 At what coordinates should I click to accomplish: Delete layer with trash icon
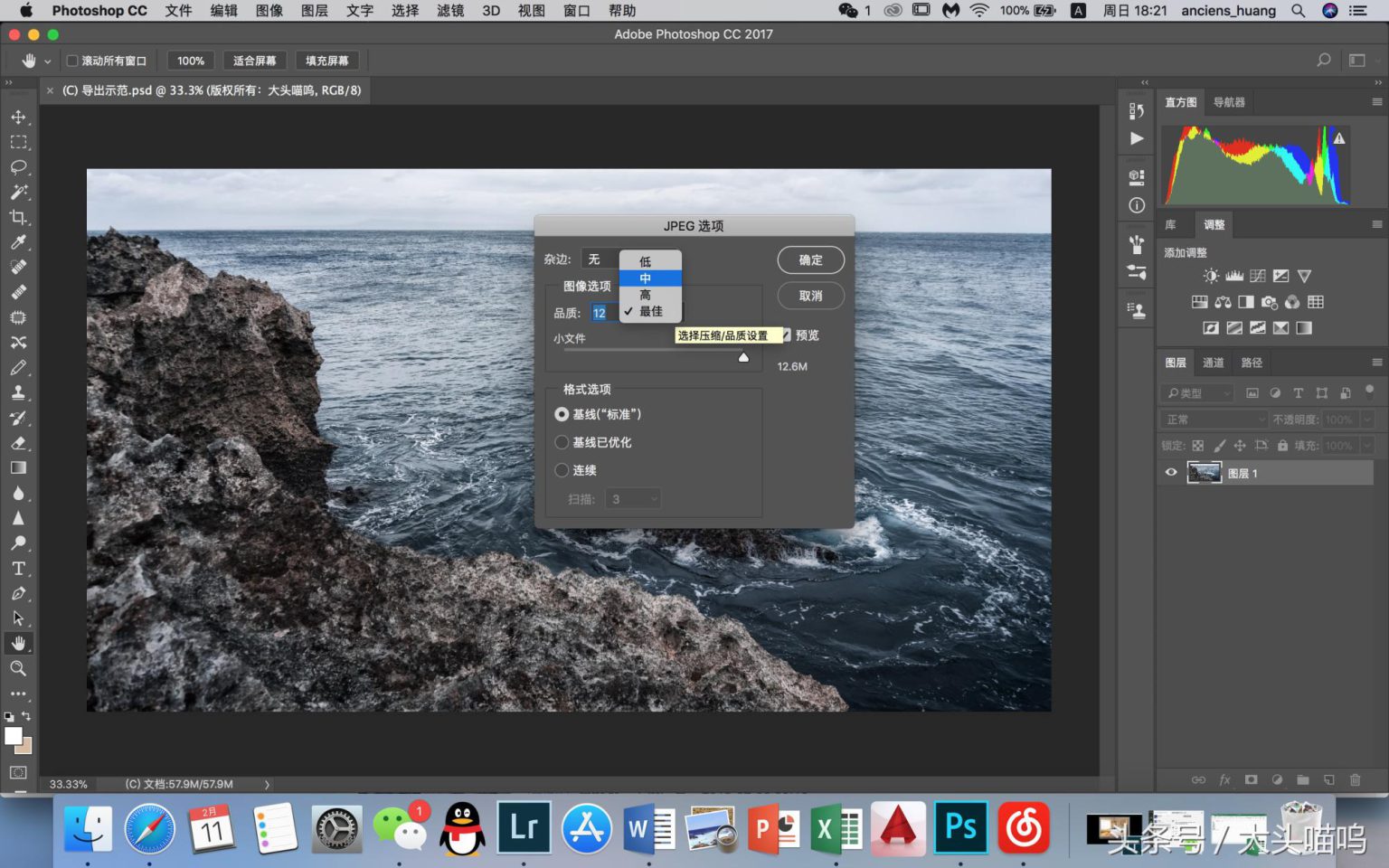point(1355,779)
